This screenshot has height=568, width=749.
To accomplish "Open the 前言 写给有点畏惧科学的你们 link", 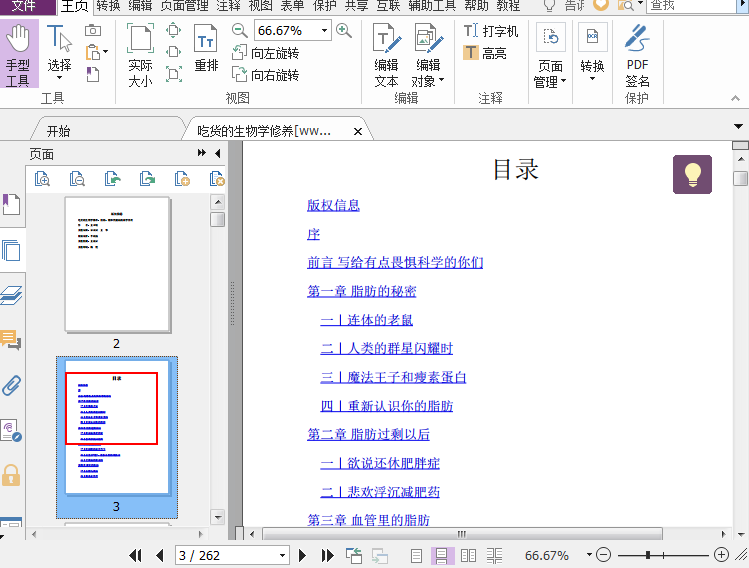I will click(x=395, y=262).
